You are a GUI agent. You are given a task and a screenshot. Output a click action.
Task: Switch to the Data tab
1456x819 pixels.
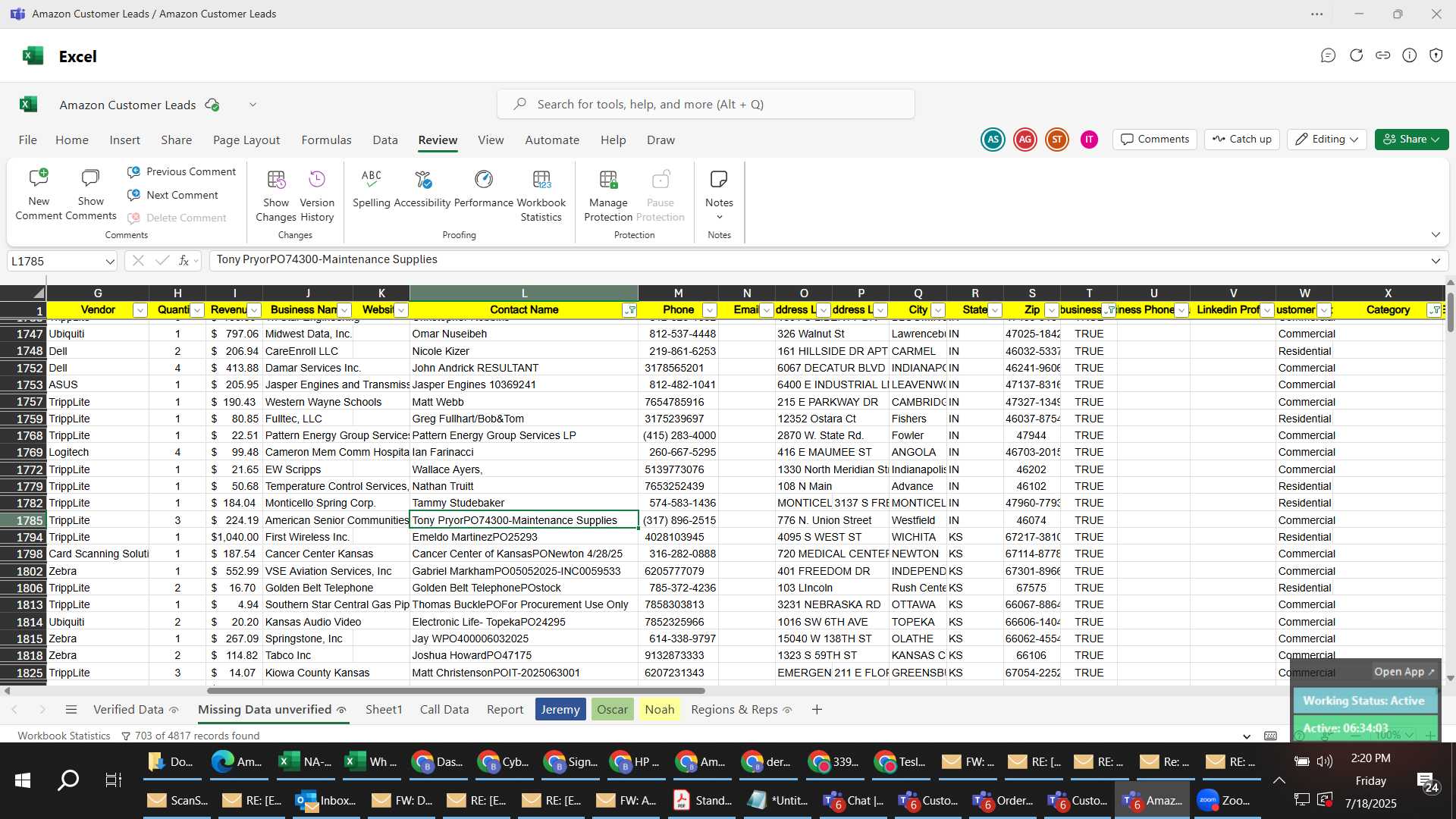coord(385,140)
